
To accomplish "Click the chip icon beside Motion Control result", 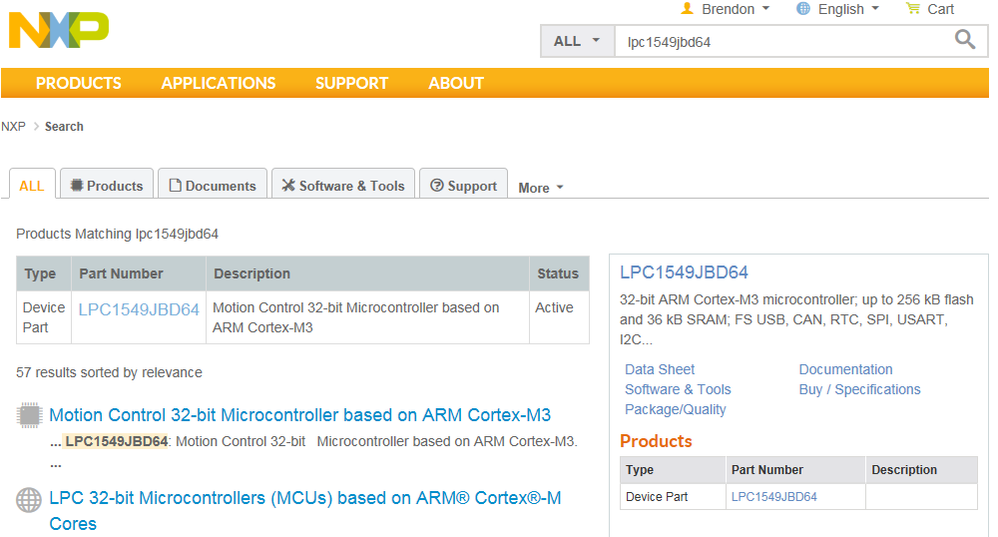I will pyautogui.click(x=30, y=415).
